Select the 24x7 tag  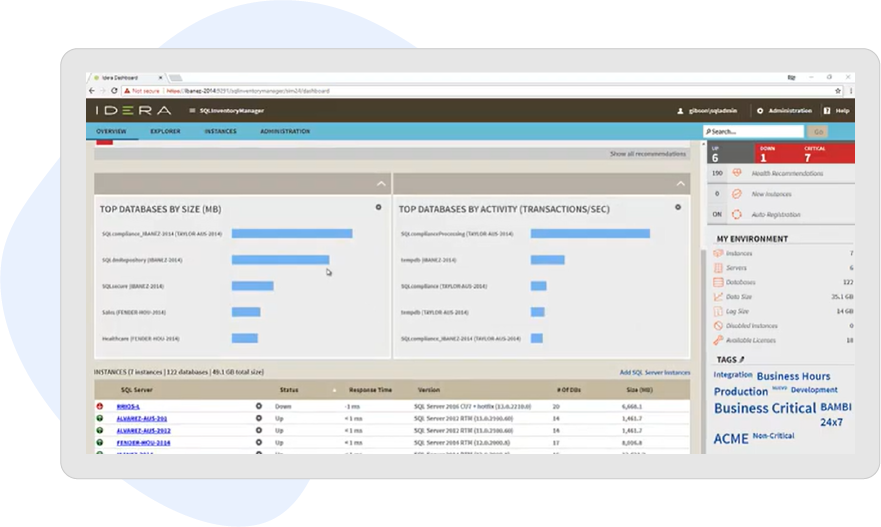pyautogui.click(x=832, y=422)
